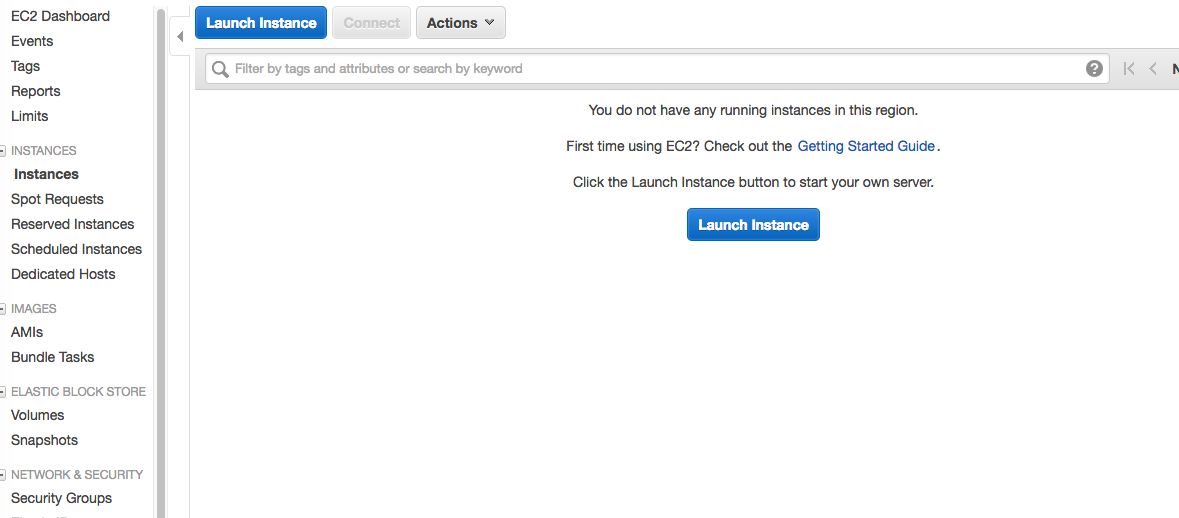Open Spot Requests
This screenshot has width=1179, height=518.
57,199
